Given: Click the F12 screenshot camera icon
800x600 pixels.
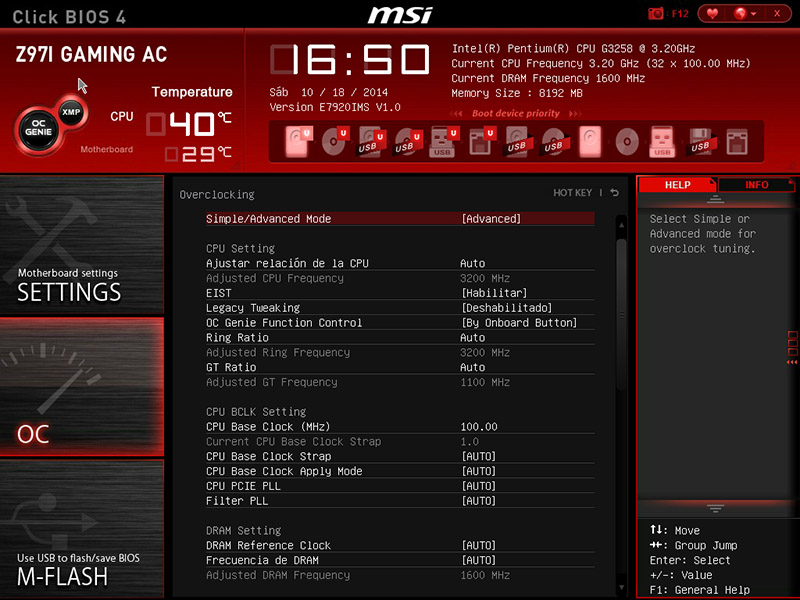Looking at the screenshot, I should point(656,14).
